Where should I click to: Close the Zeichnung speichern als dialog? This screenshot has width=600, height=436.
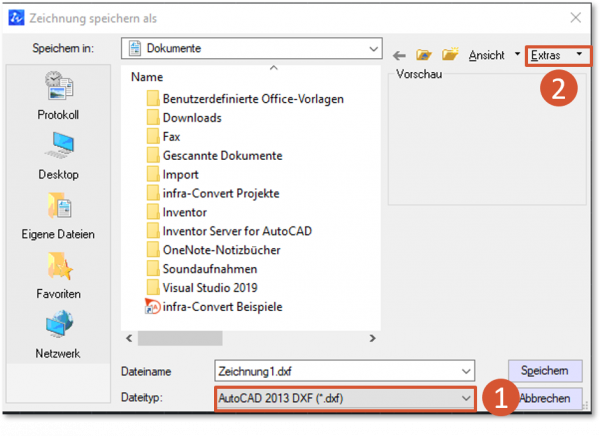pyautogui.click(x=576, y=18)
